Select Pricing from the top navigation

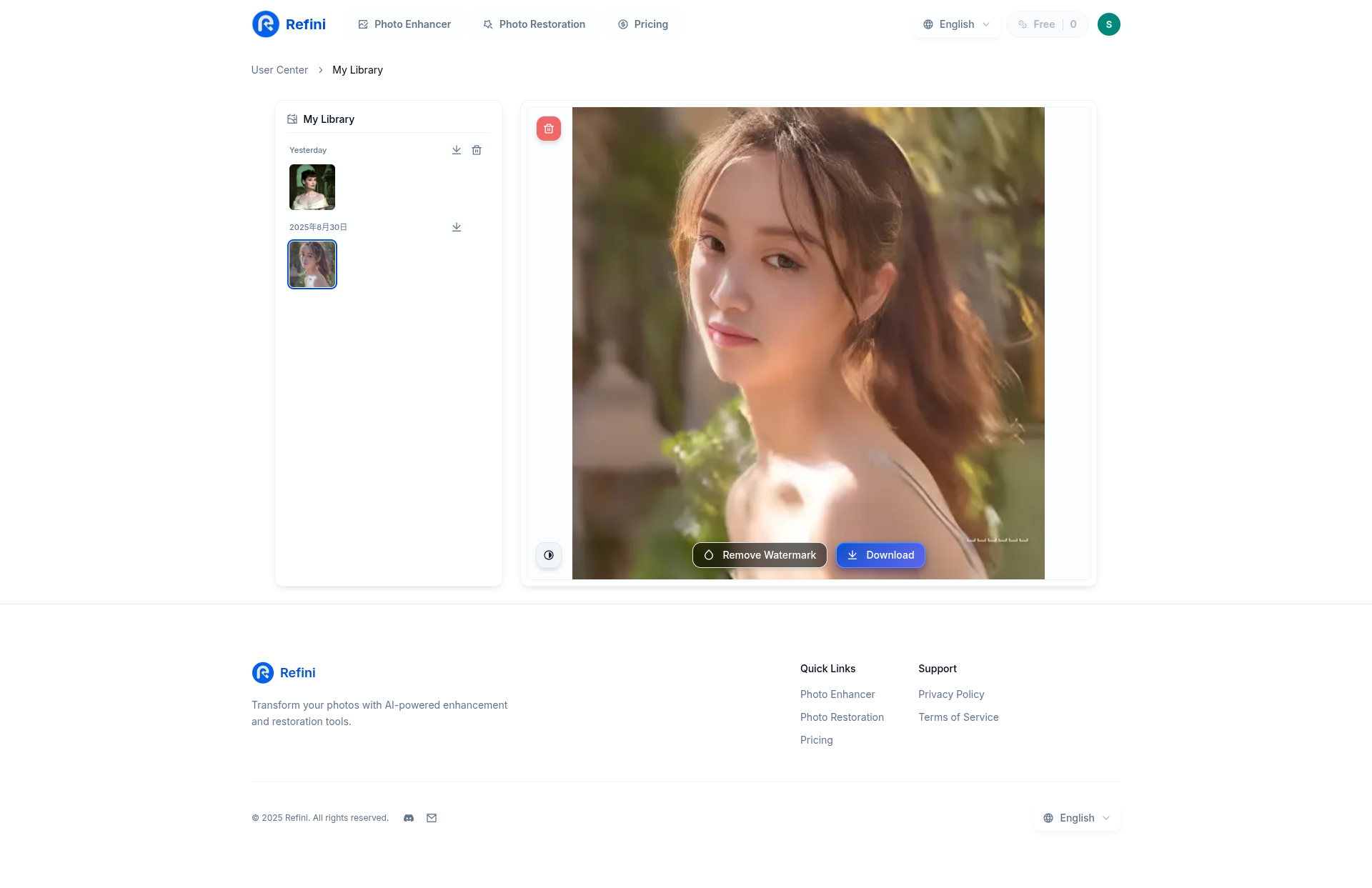pyautogui.click(x=650, y=24)
